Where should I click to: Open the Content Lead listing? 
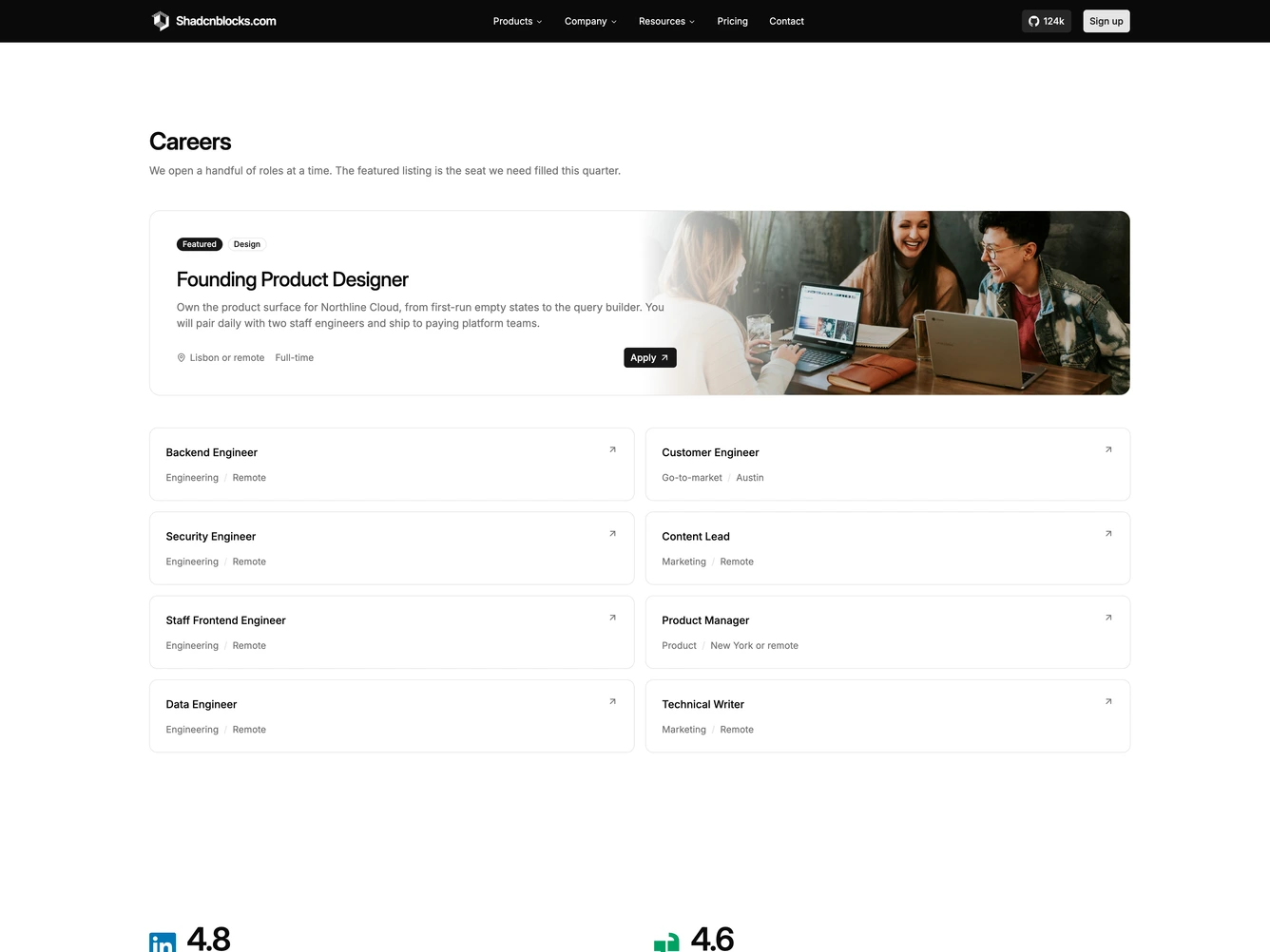[x=888, y=548]
